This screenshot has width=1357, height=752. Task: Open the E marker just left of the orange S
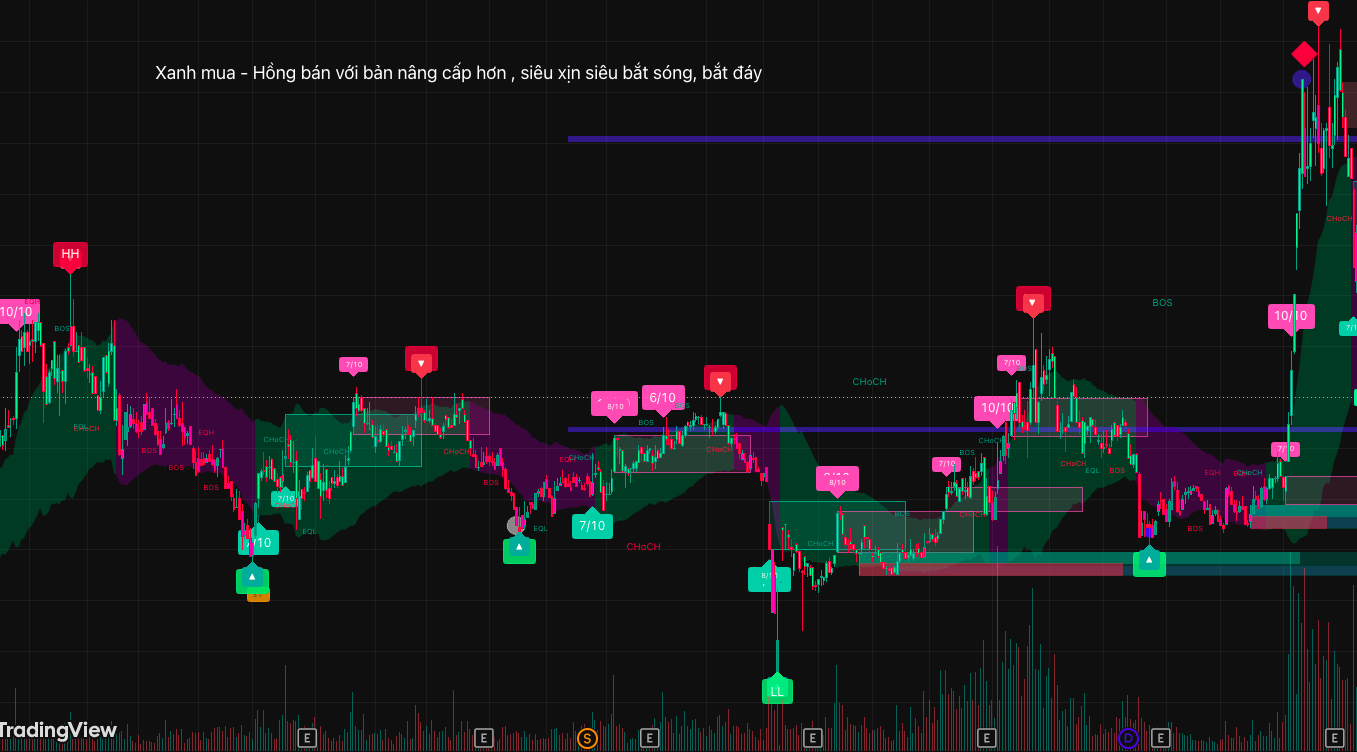[x=484, y=739]
